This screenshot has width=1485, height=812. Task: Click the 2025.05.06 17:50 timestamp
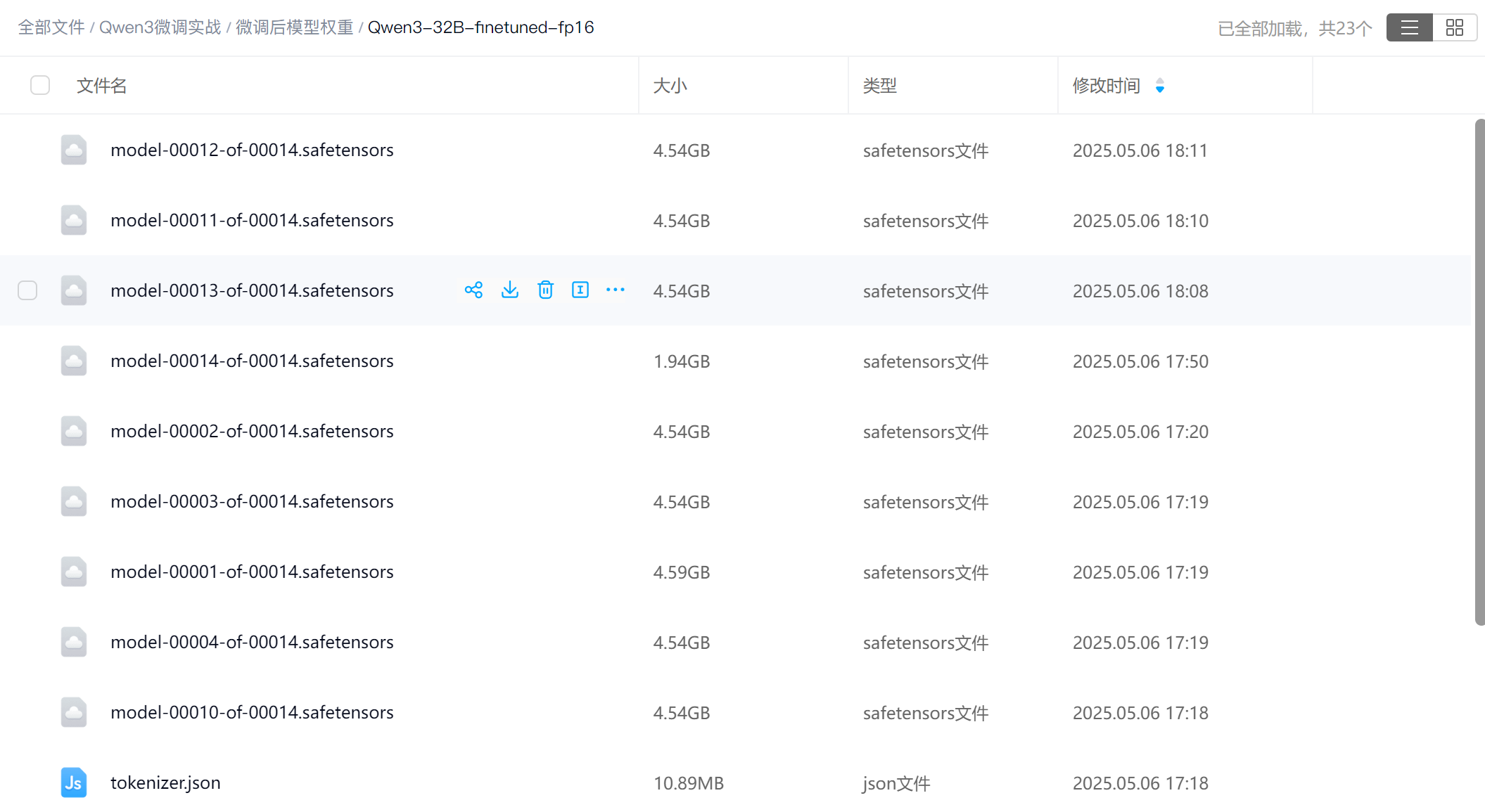point(1140,361)
